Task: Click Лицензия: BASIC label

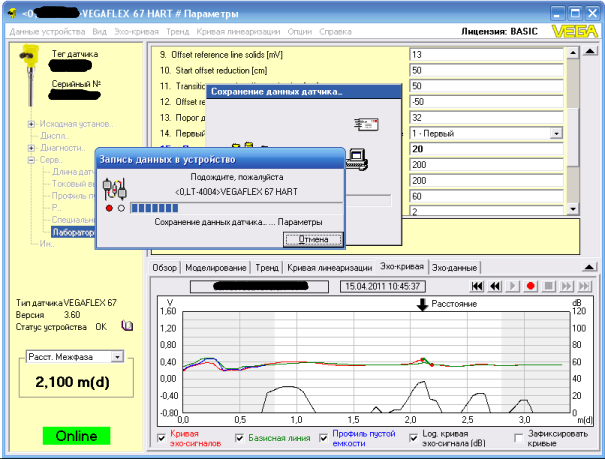Action: (499, 31)
